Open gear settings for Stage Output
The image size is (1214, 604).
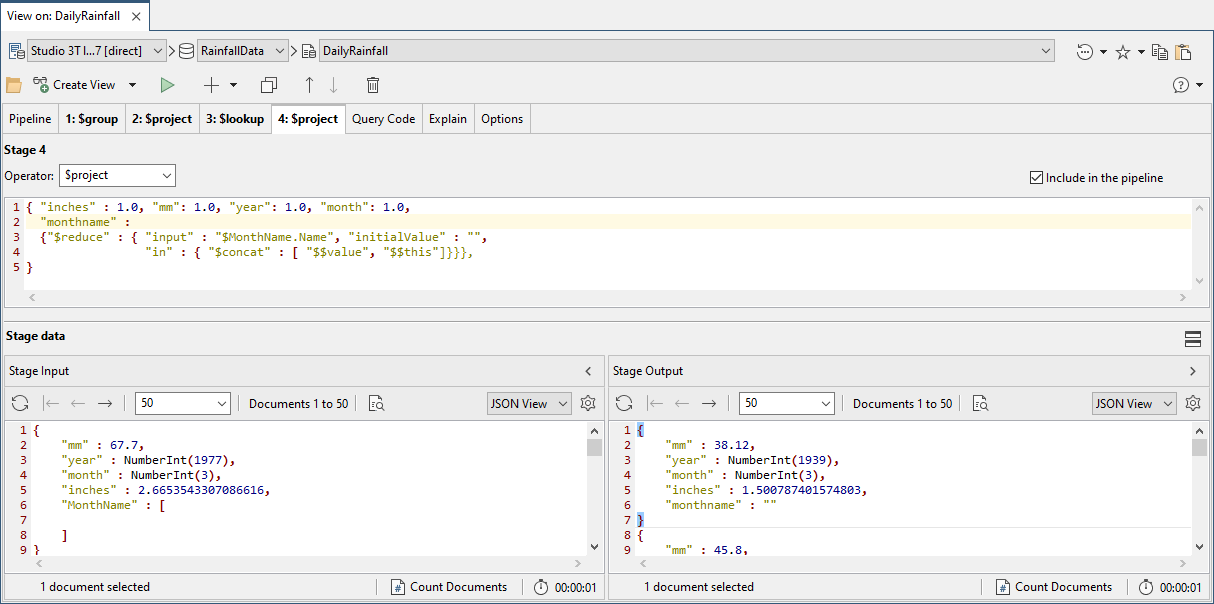(1192, 403)
